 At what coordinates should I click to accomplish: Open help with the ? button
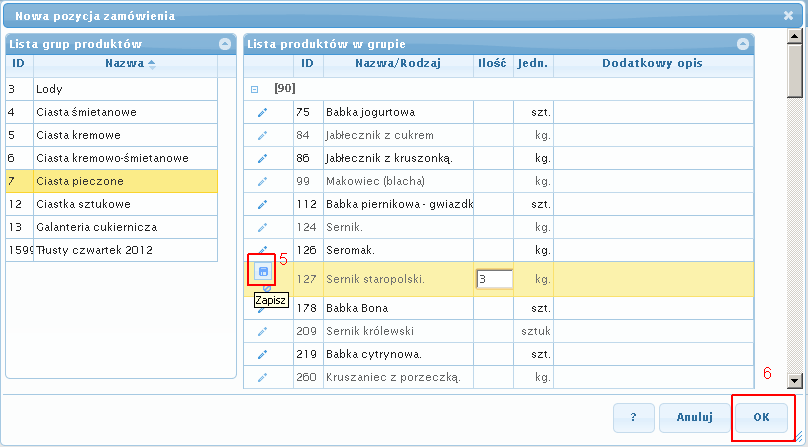coord(633,417)
